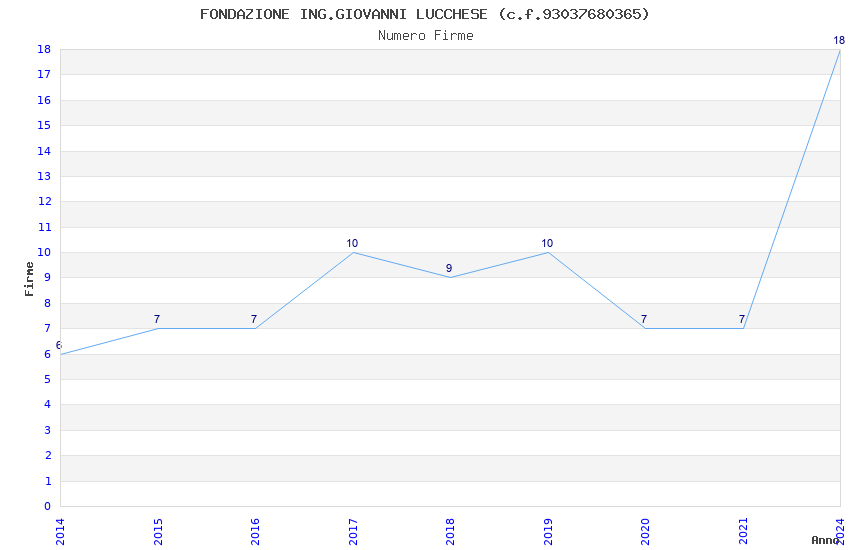Select x-axis year label 2020

click(x=645, y=532)
